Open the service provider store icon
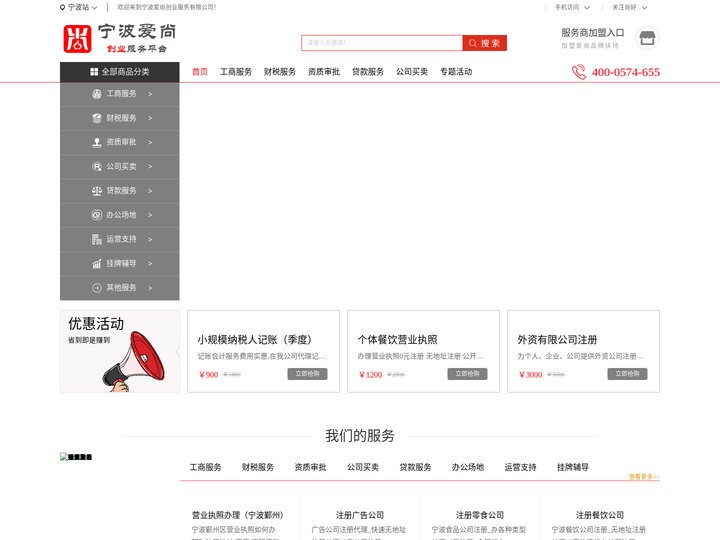The height and width of the screenshot is (540, 720). pos(647,38)
